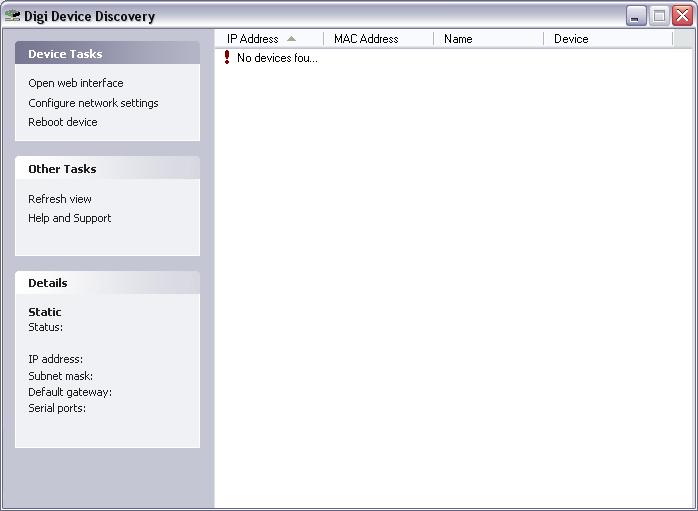Click the empty header area right of Device column
Viewport: 698px width, 511px height.
[684, 39]
